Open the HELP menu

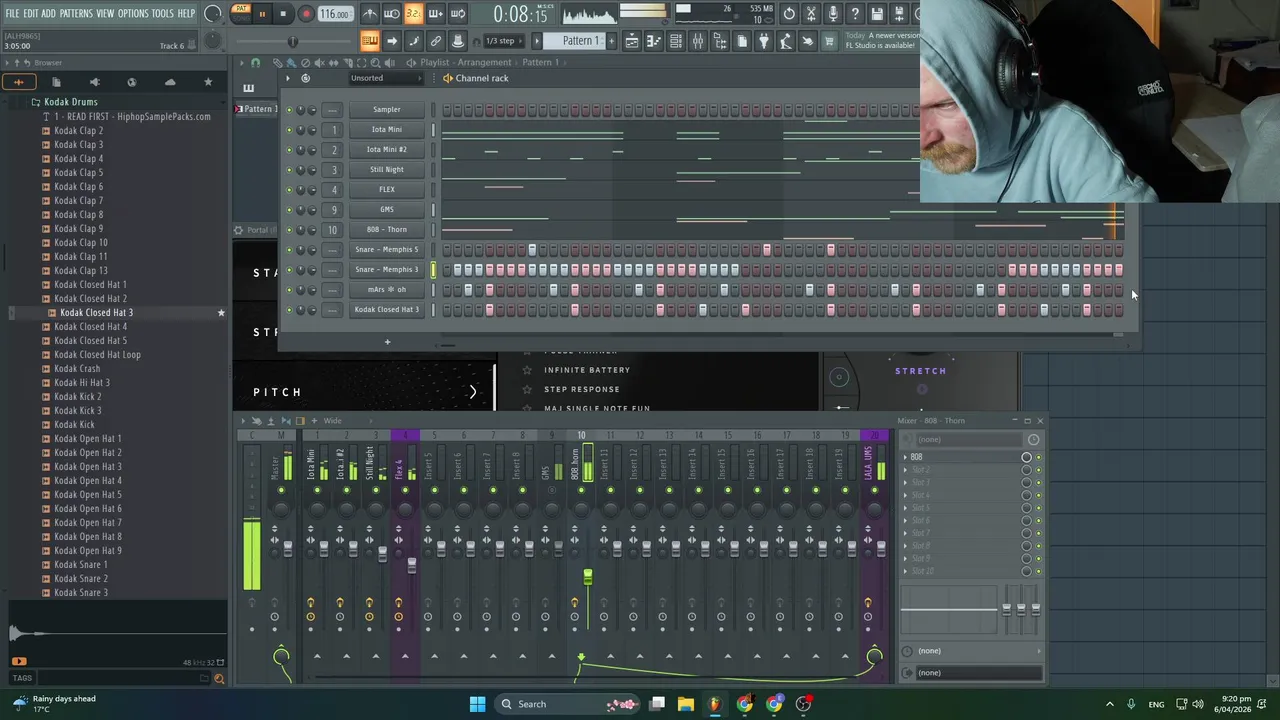186,13
